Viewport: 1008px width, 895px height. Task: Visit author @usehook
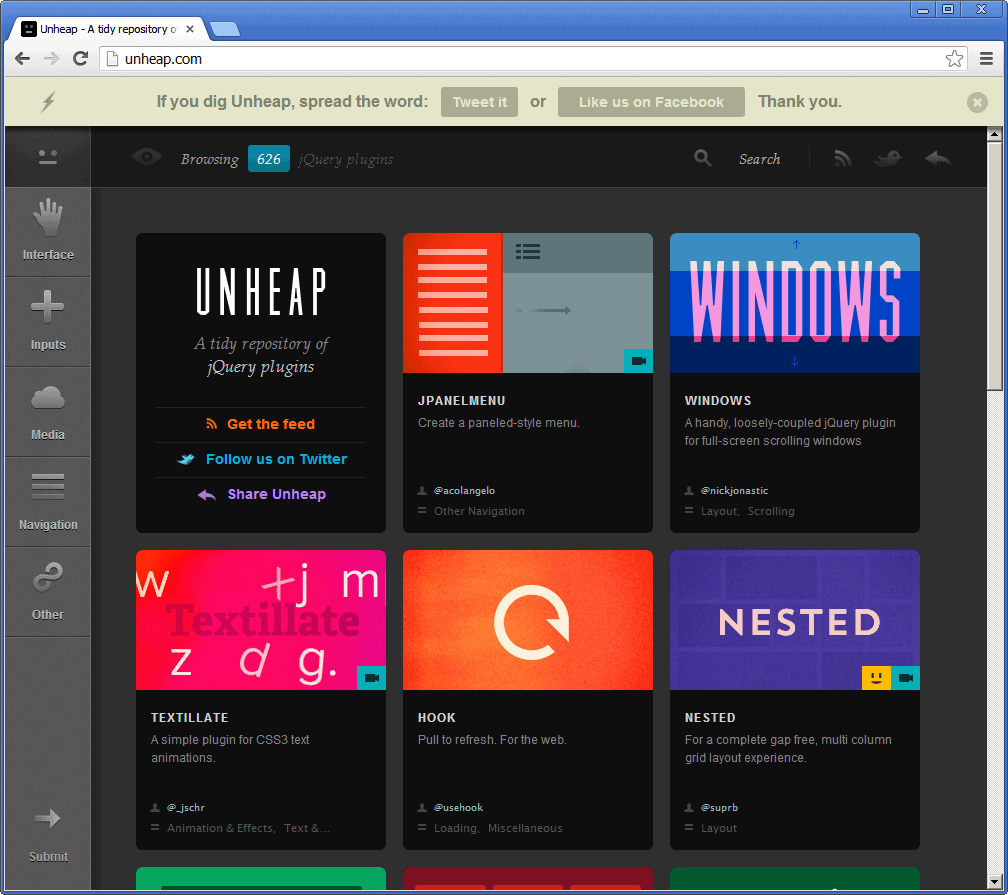458,808
